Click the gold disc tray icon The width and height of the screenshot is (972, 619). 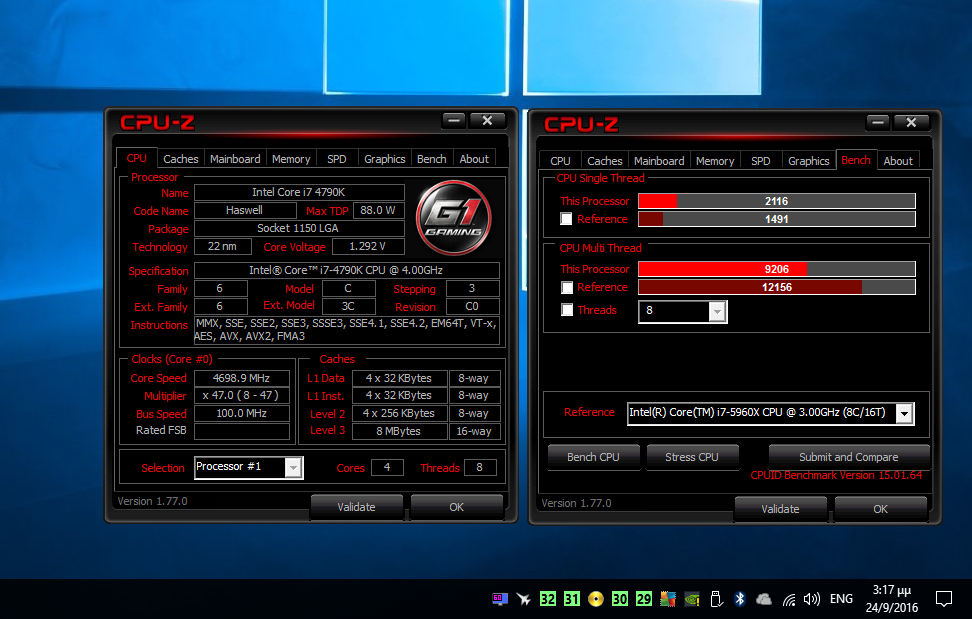[596, 599]
